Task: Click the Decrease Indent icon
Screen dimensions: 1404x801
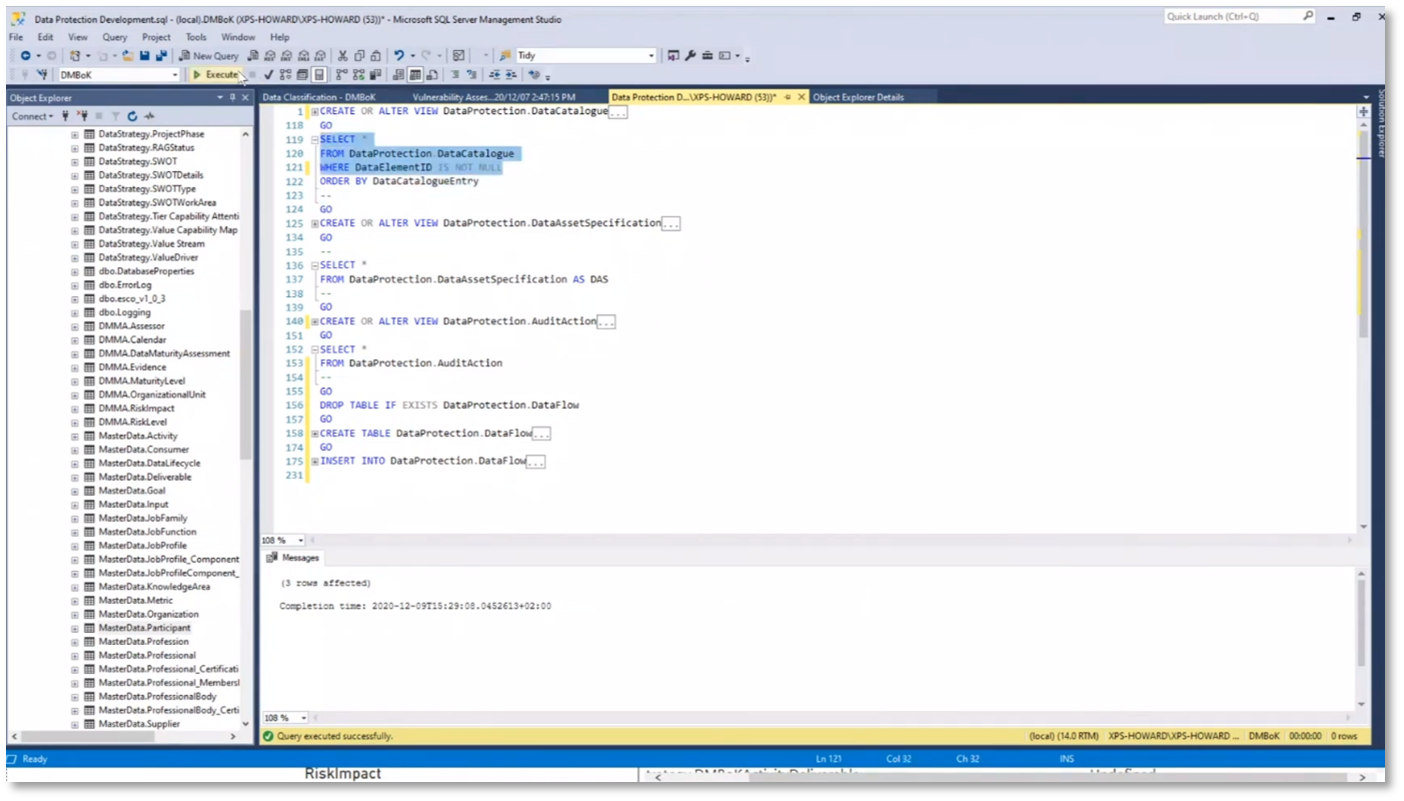Action: tap(494, 75)
